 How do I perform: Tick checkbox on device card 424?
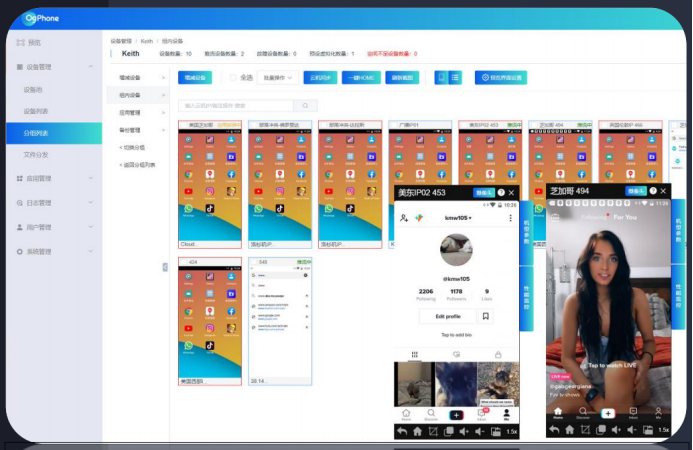tap(184, 262)
